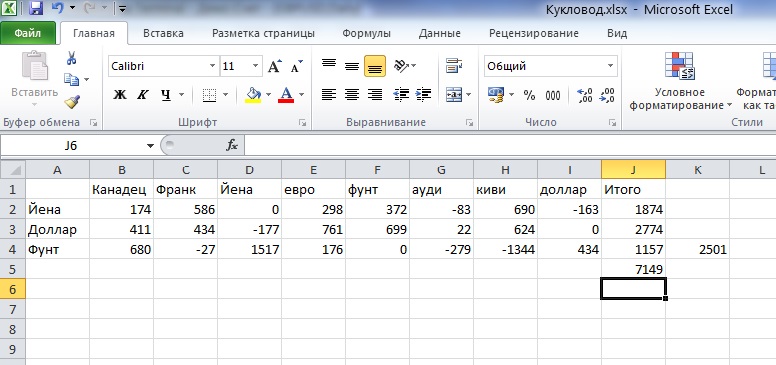
Task: Select cell with value 7149
Action: tap(633, 269)
